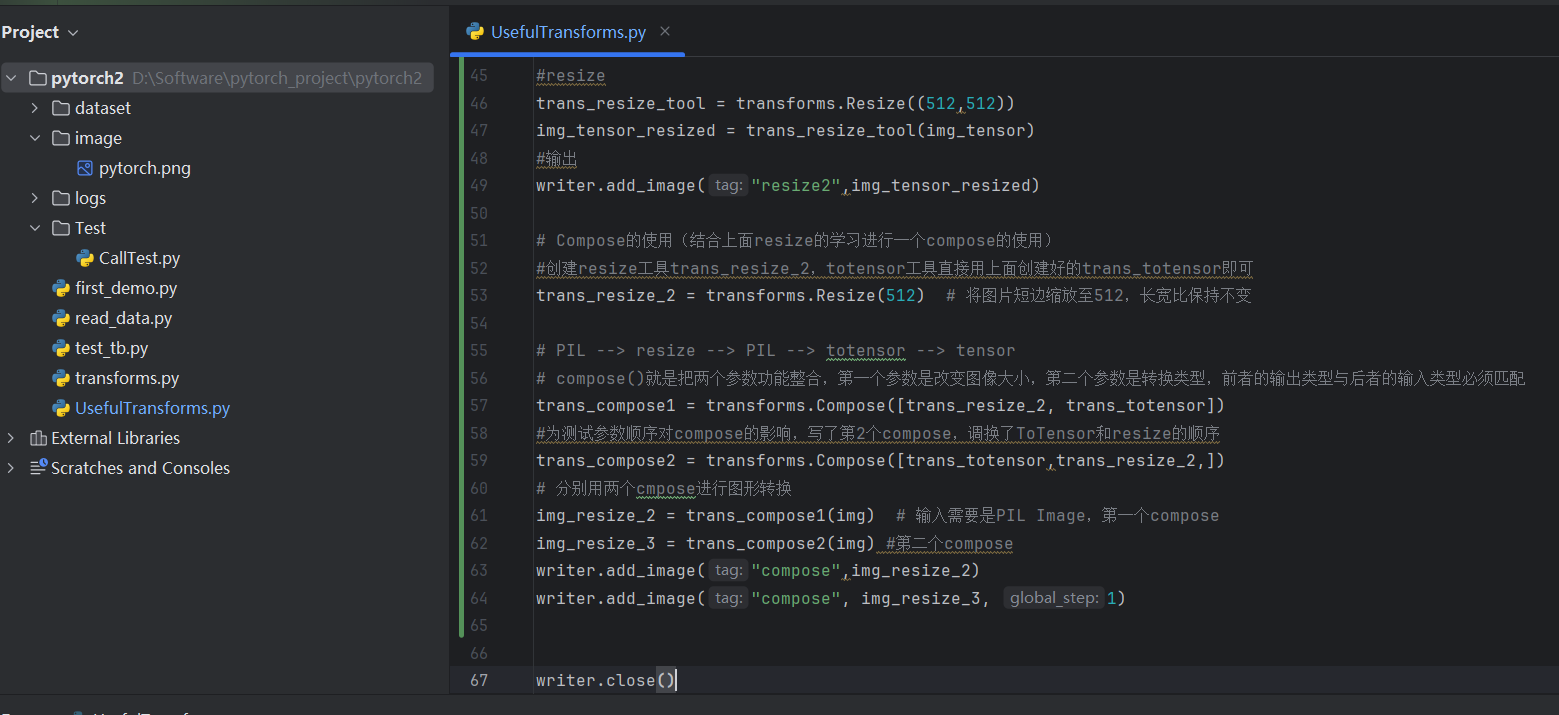Click the Python icon next to transforms.py
The height and width of the screenshot is (715, 1559).
click(x=60, y=378)
